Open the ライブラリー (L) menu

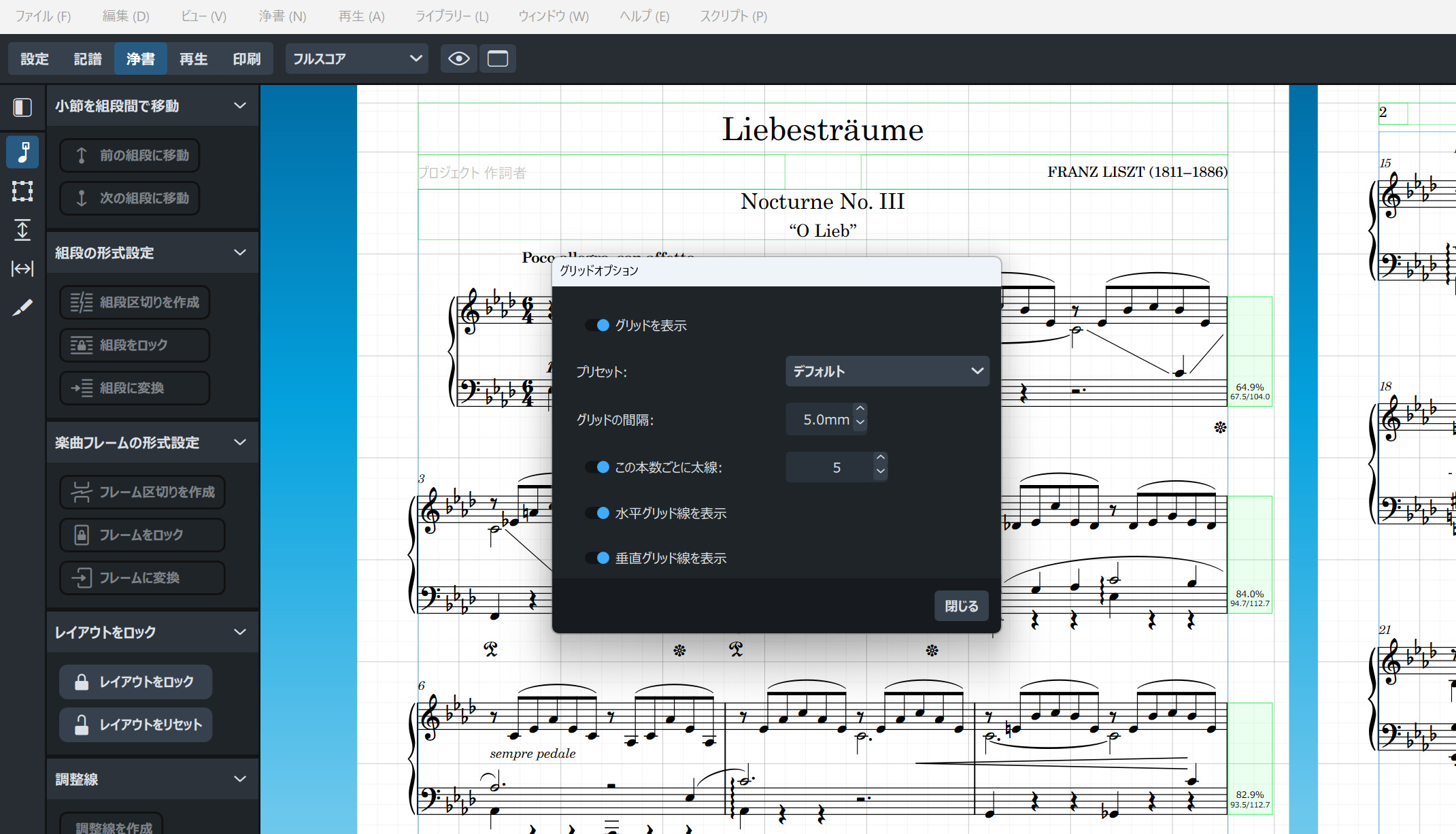452,16
